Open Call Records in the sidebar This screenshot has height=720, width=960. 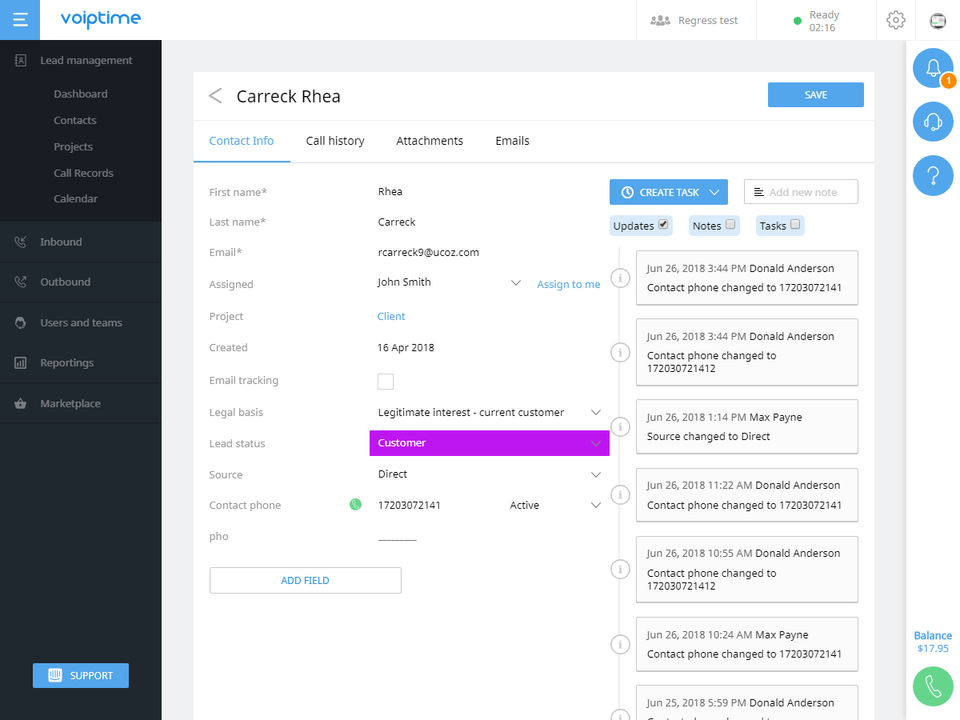coord(83,173)
